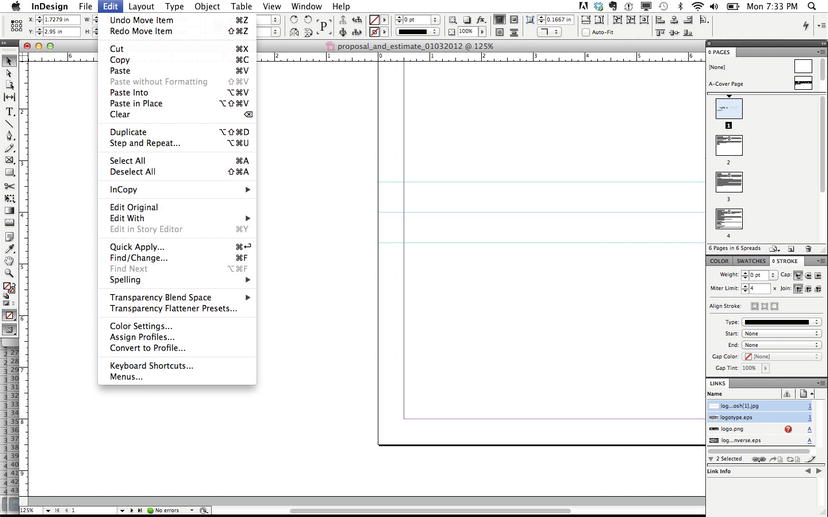Toggle Align Stroke to Center
The height and width of the screenshot is (517, 828).
pyautogui.click(x=755, y=306)
